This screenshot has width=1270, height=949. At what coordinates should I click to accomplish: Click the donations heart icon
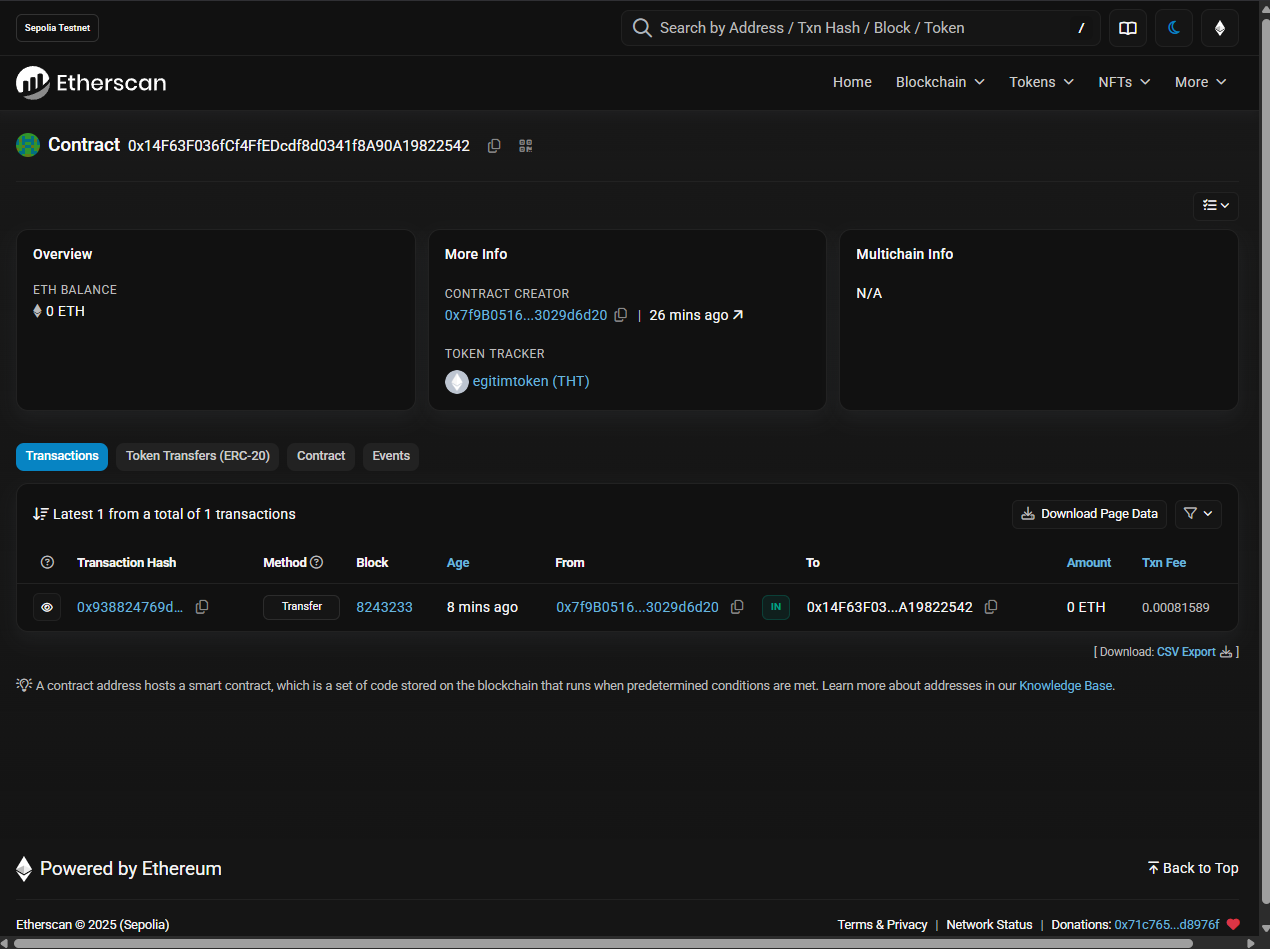coord(1233,925)
